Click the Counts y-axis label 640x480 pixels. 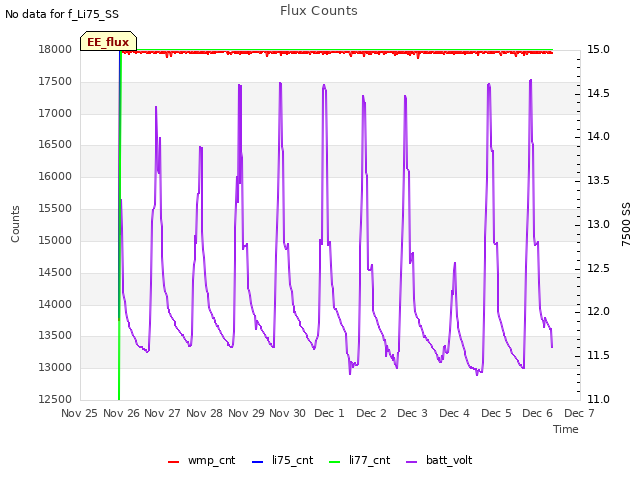point(15,224)
